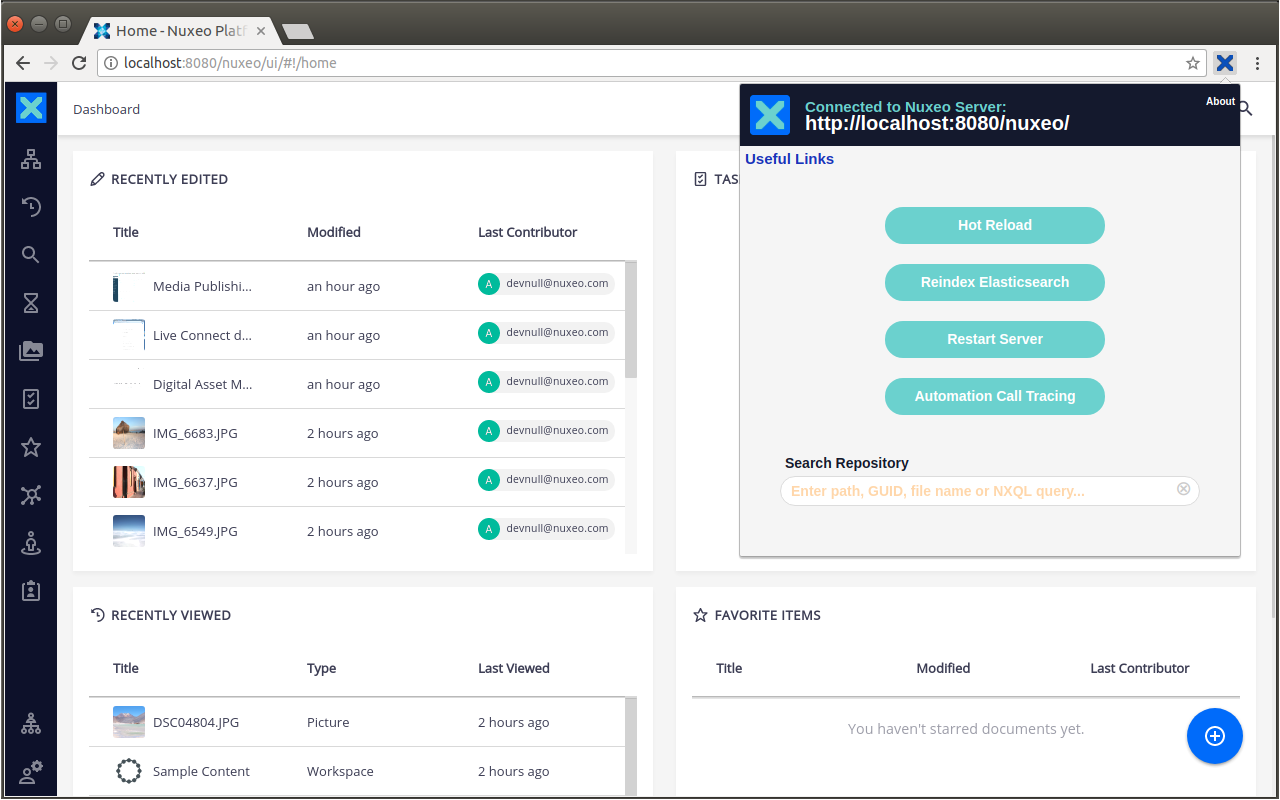
Task: Click the IMG_6637.JPG thumbnail
Action: coord(129,482)
